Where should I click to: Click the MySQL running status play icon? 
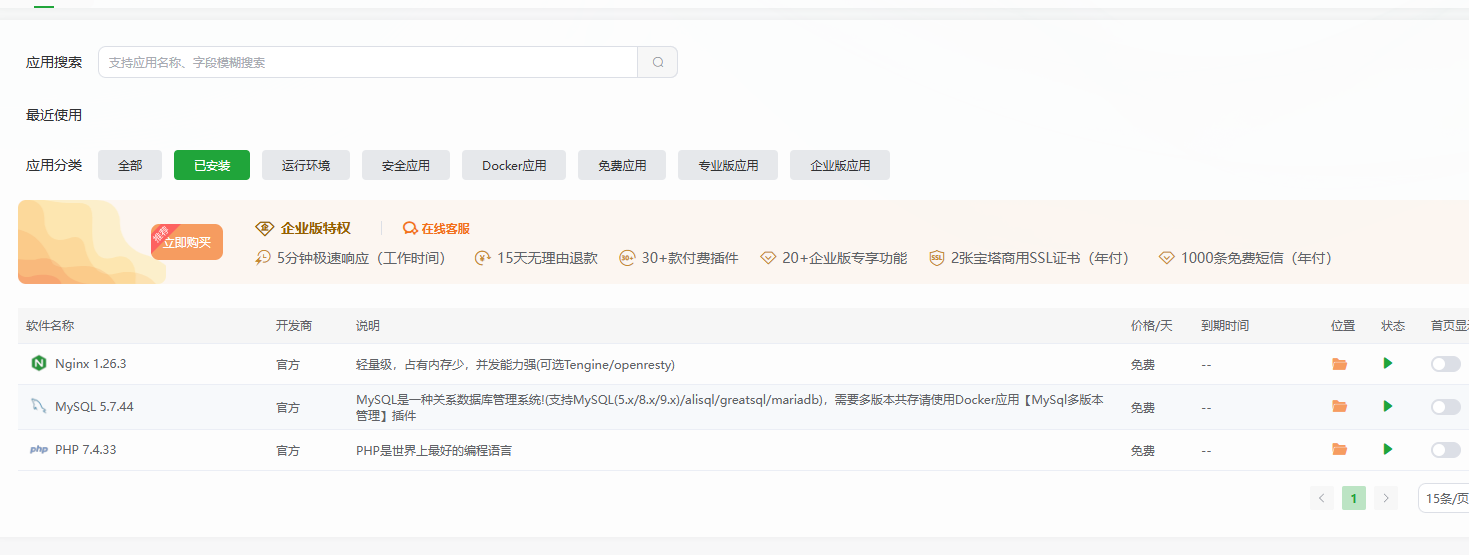[1388, 406]
